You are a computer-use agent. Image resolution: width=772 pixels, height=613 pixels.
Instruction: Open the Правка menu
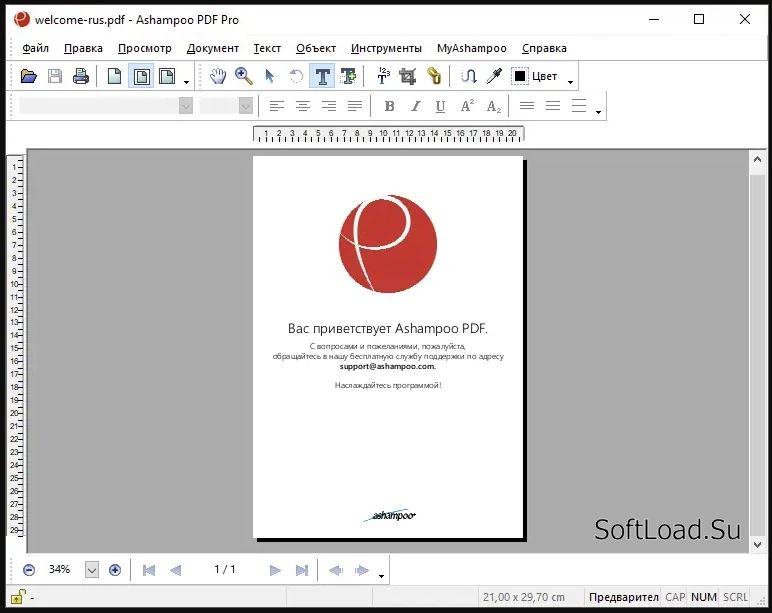[83, 48]
